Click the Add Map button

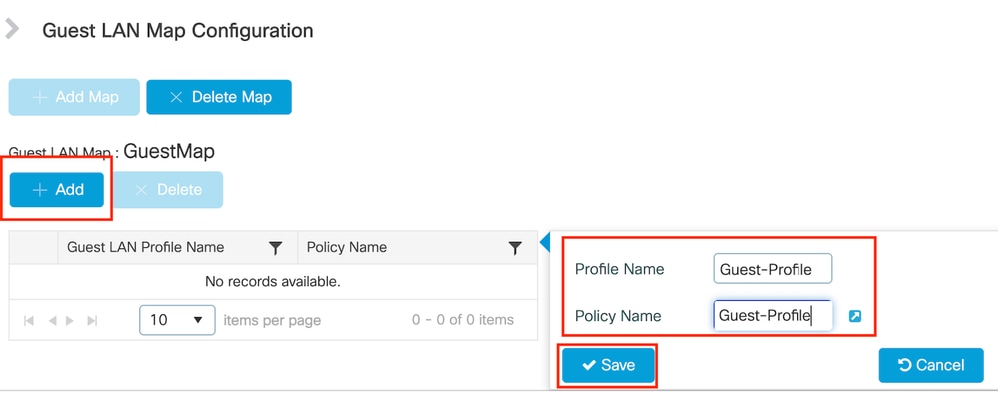tap(74, 97)
